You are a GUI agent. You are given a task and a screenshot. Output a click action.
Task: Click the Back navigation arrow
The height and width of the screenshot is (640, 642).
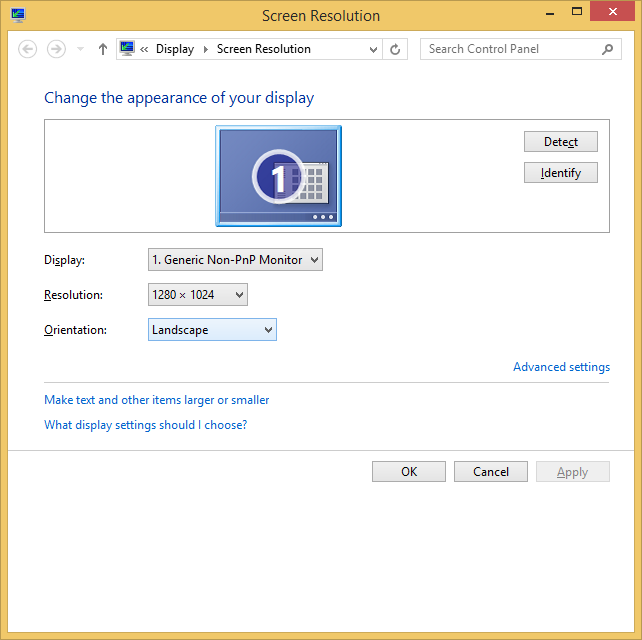click(28, 49)
